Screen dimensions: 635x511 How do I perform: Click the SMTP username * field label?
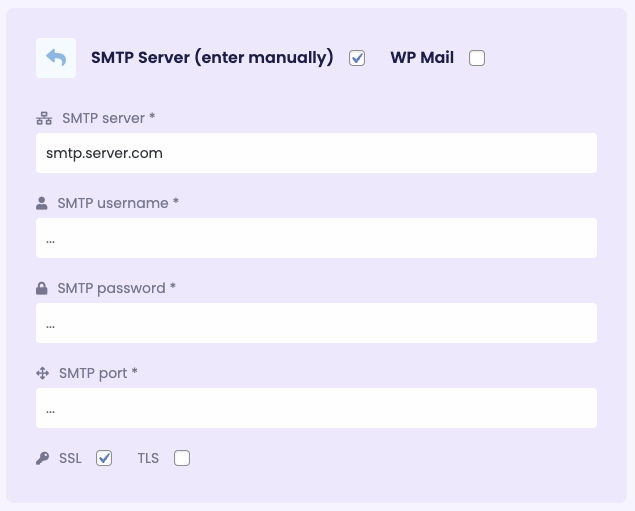[x=118, y=203]
